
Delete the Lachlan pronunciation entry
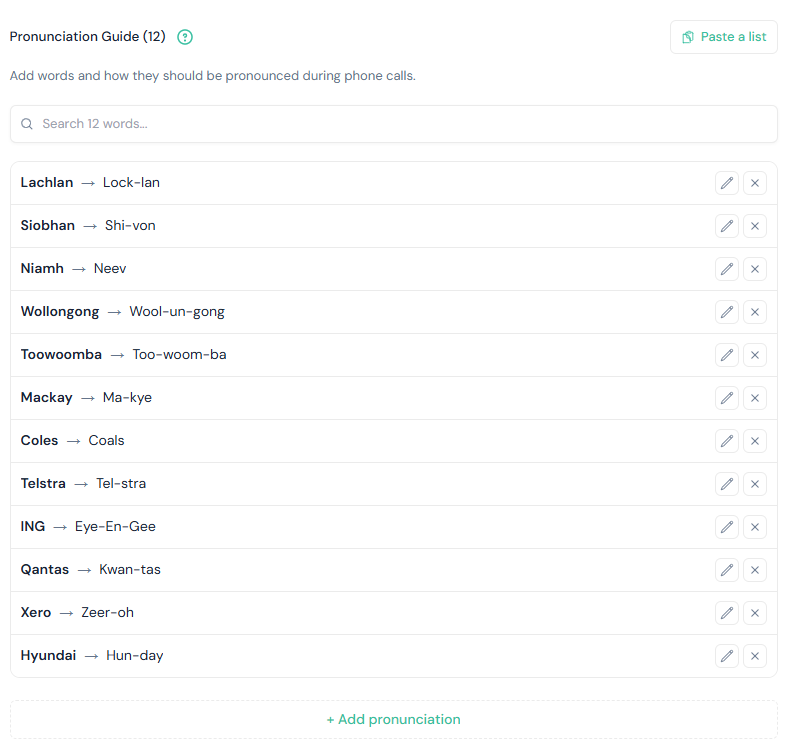point(755,183)
